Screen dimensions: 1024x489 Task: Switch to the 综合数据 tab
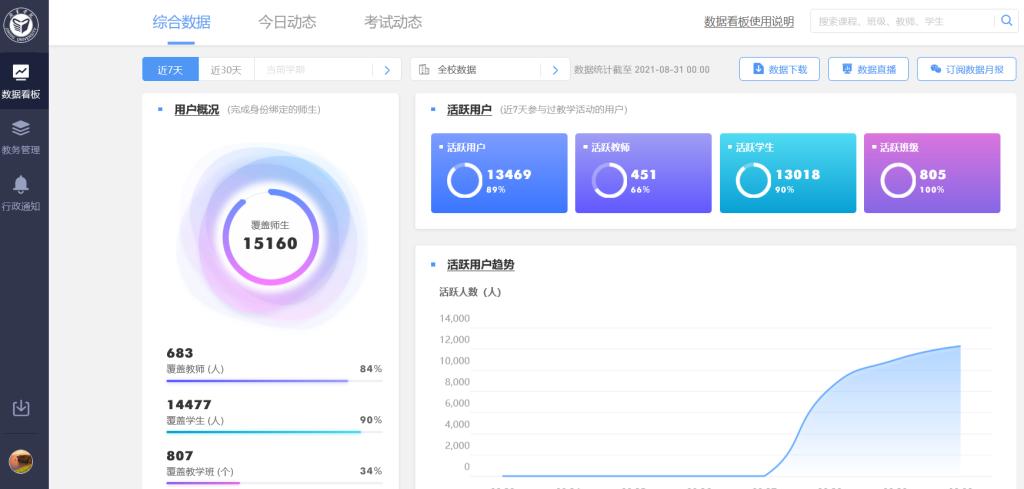181,22
